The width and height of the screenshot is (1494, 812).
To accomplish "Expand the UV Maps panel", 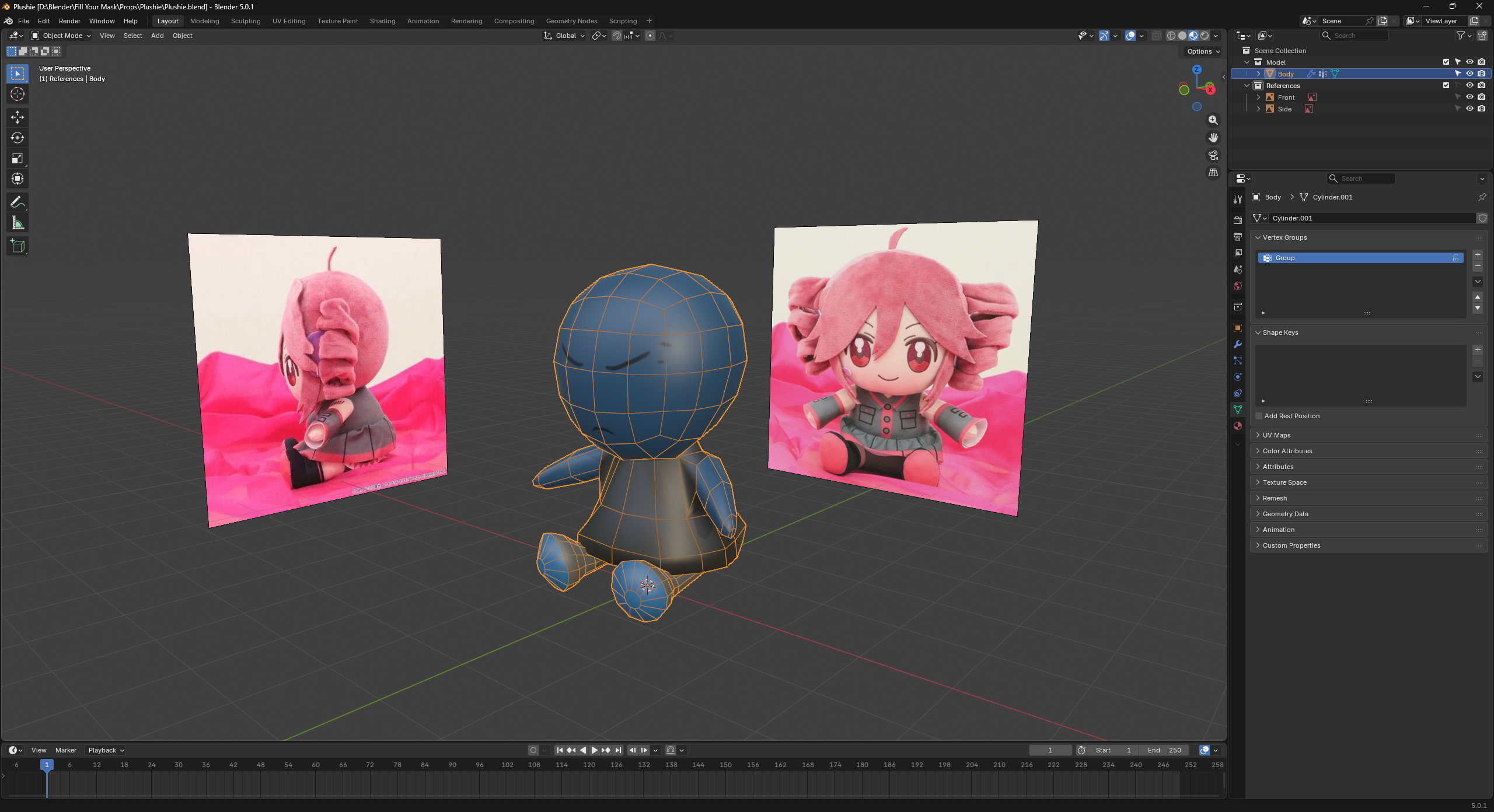I will [1367, 435].
